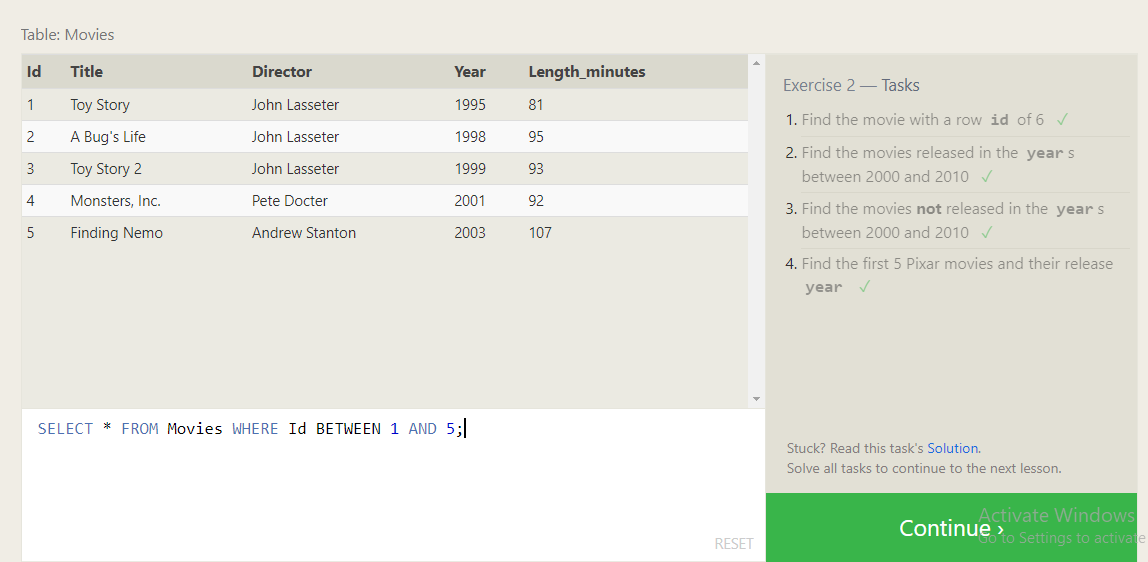
Task: Click the results scrollbar up arrow
Action: pyautogui.click(x=756, y=62)
